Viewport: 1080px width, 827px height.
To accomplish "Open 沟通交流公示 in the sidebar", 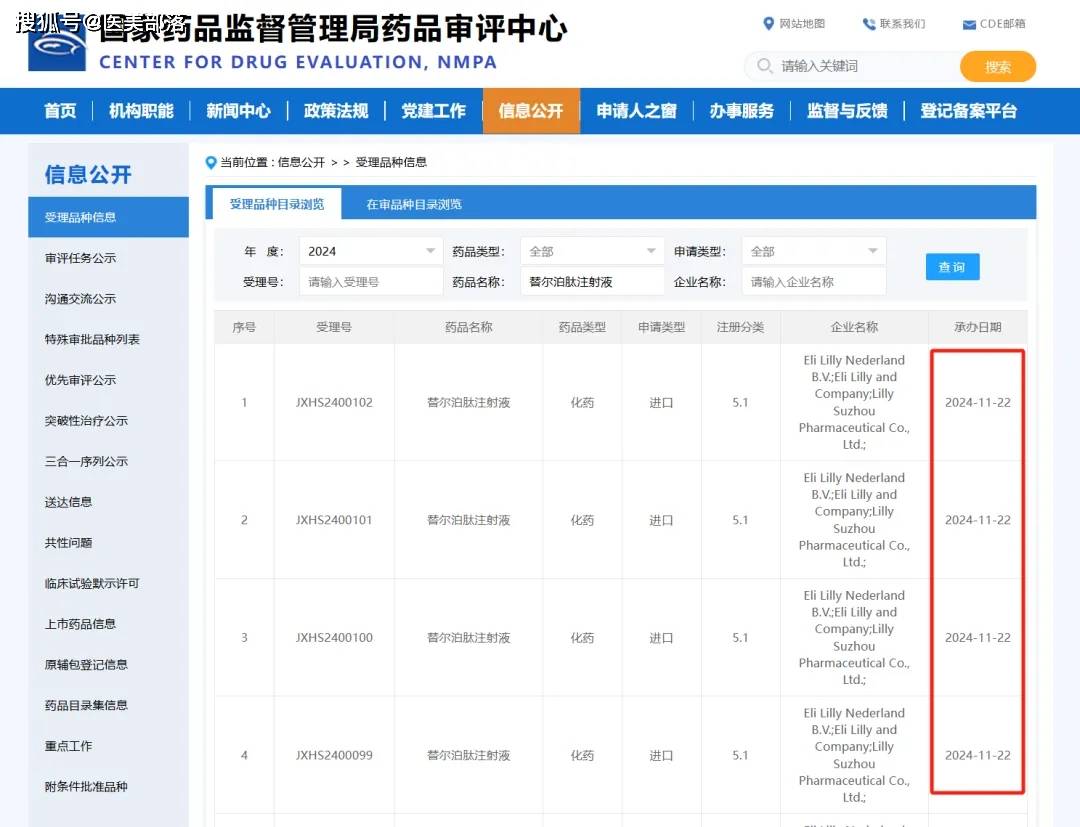I will point(81,299).
